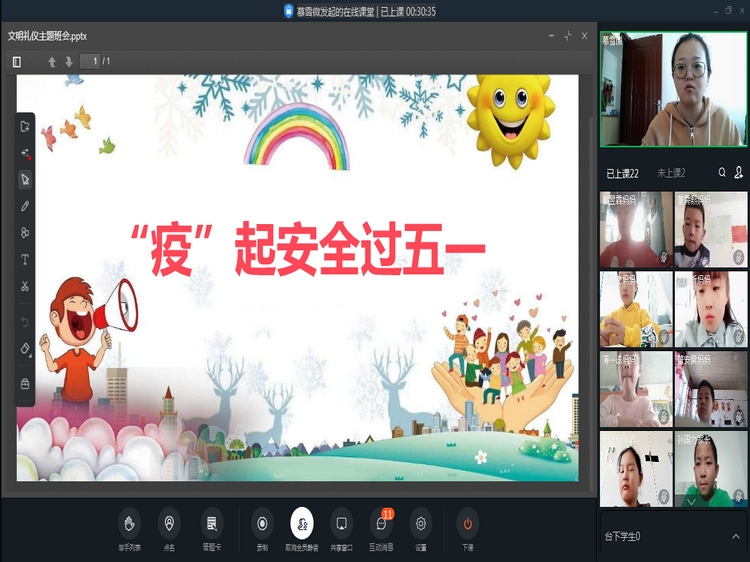The width and height of the screenshot is (750, 562).
Task: Activate the laser pointer tool
Action: coord(25,153)
